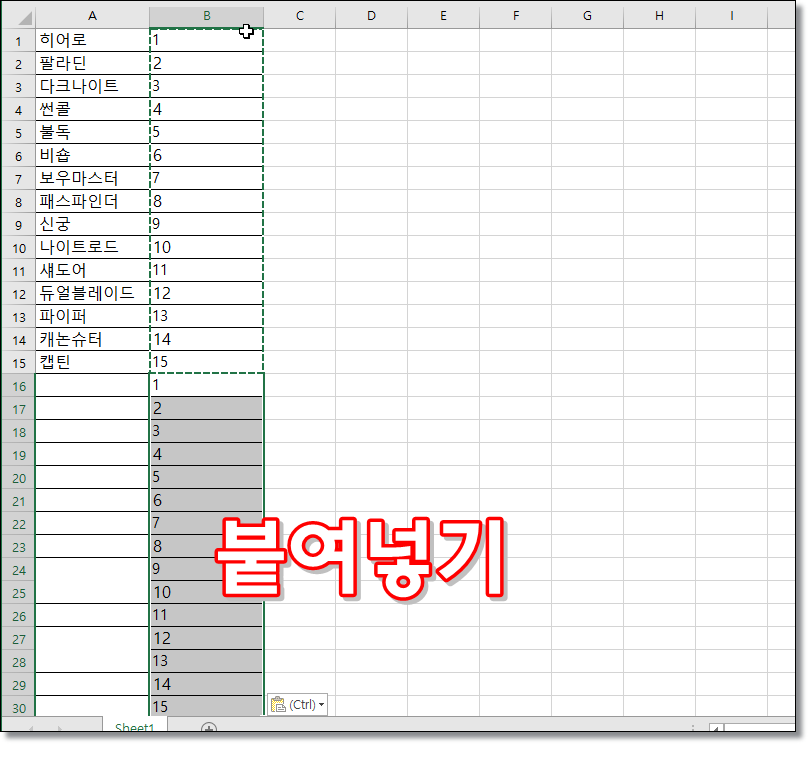Click cell containing 섀도어

tap(92, 270)
